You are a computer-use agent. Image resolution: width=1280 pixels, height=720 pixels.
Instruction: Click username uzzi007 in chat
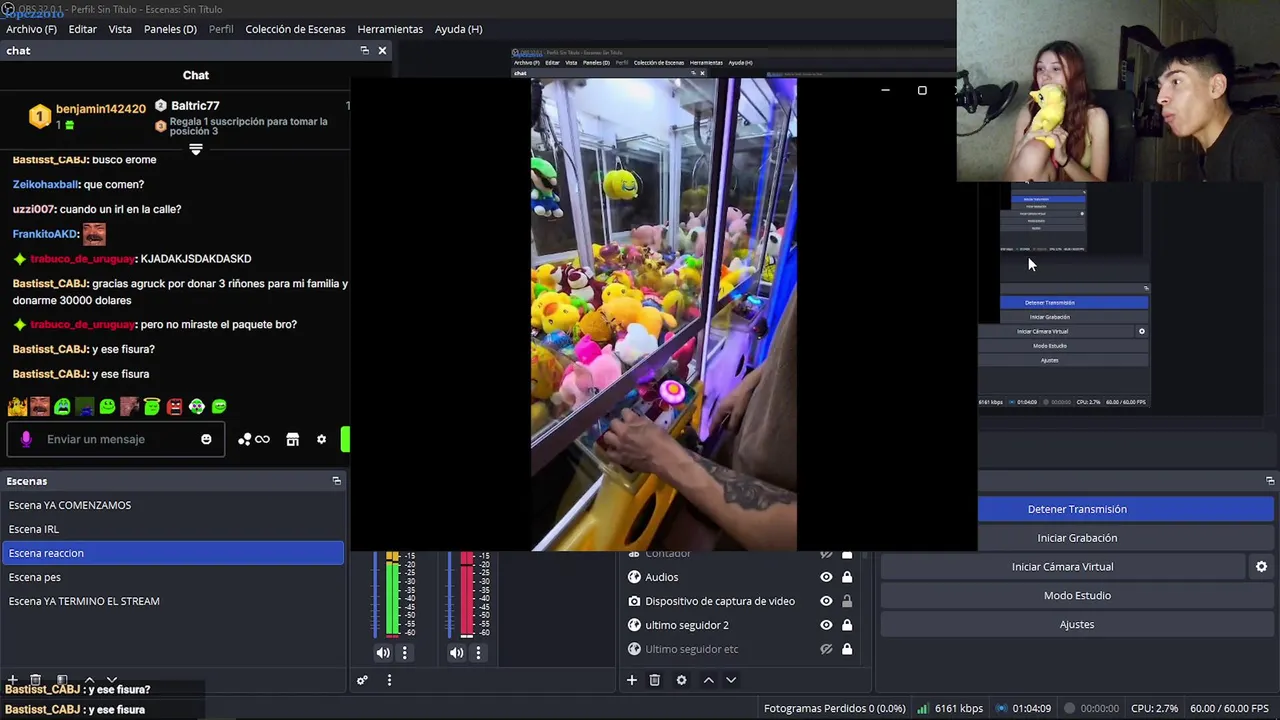pos(33,209)
